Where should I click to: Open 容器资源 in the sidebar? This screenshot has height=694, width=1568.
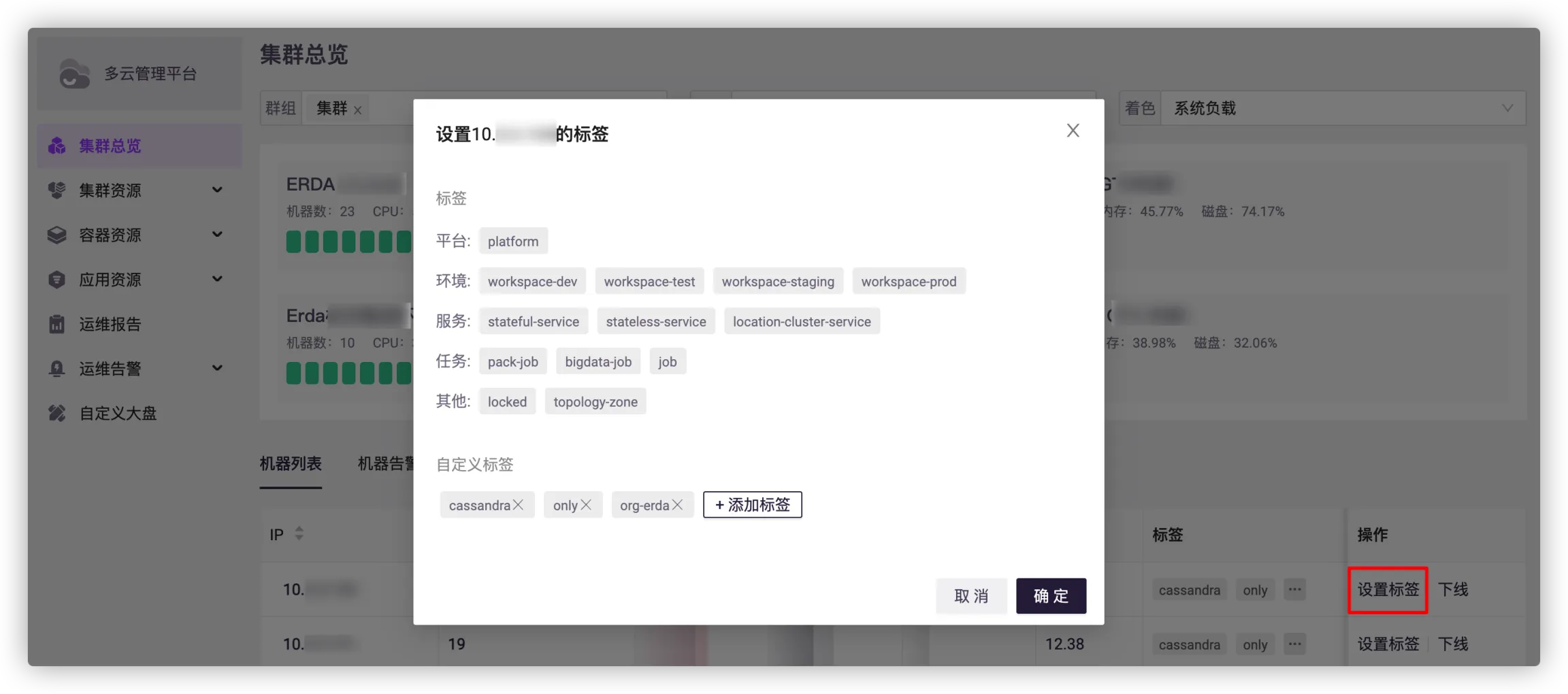(110, 235)
